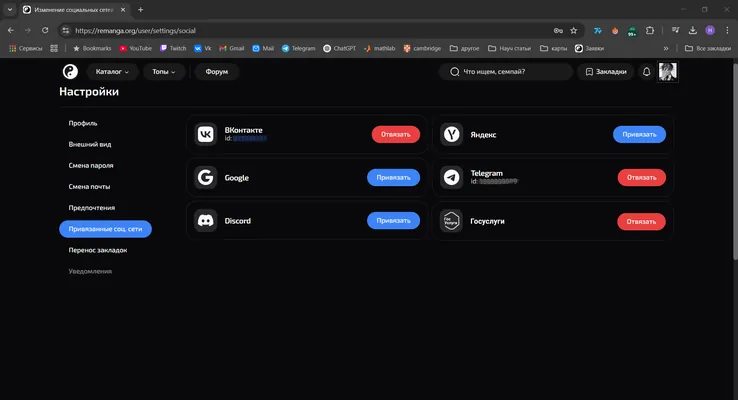Click the Telegram paper-plane icon

(x=451, y=177)
